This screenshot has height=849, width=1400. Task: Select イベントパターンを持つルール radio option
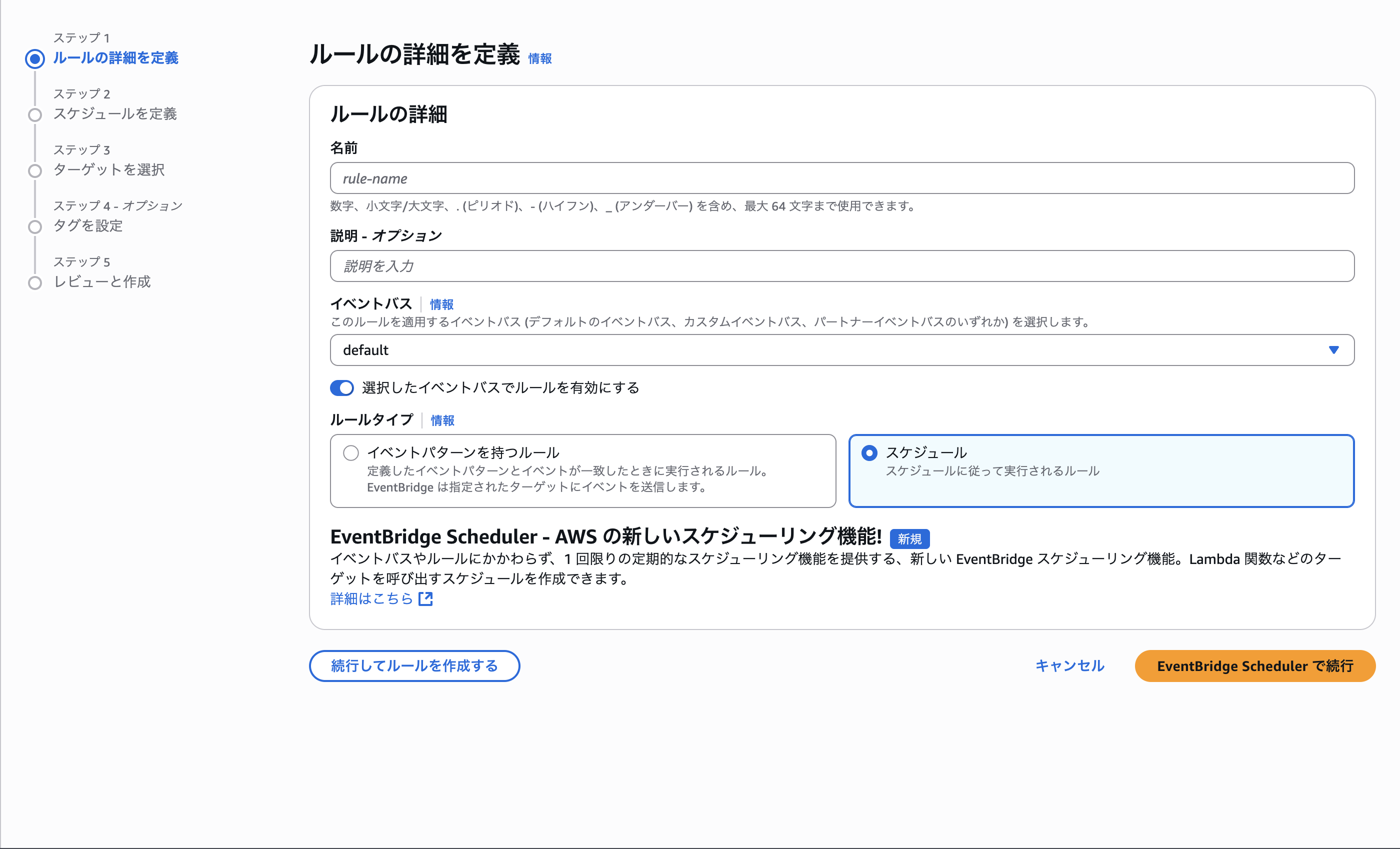click(x=351, y=453)
